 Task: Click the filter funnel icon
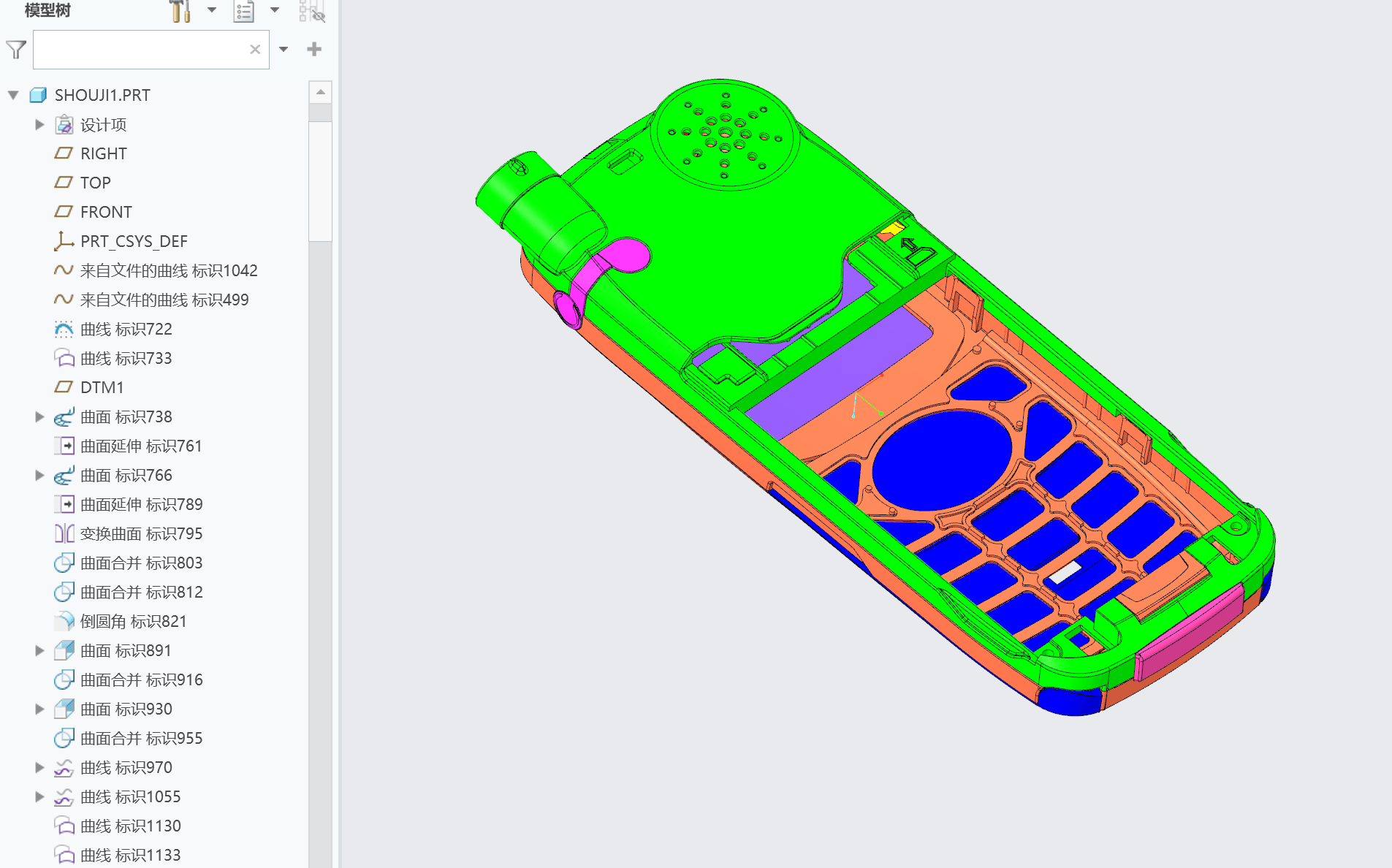coord(16,50)
